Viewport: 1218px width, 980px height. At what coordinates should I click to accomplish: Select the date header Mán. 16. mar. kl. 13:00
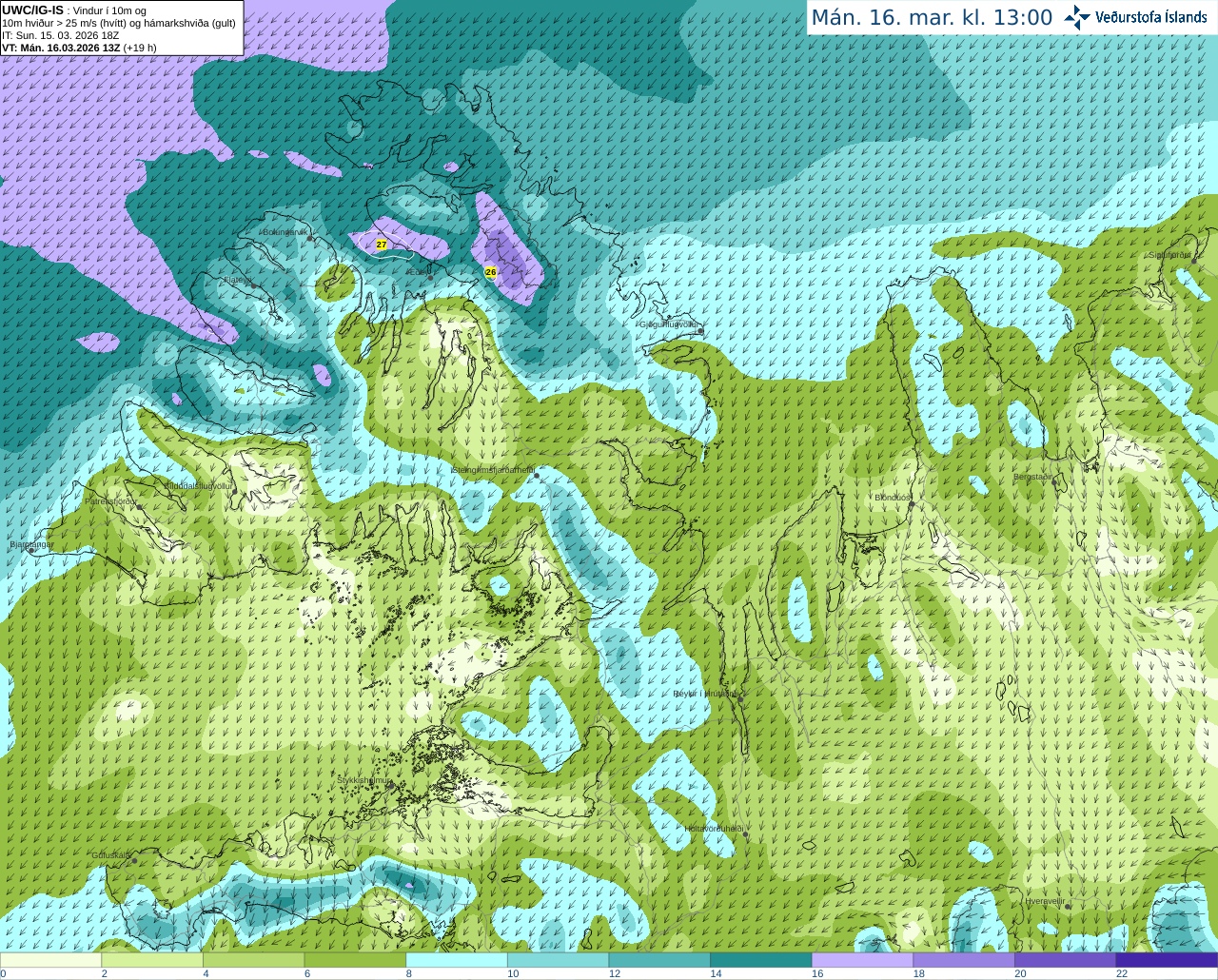click(x=932, y=18)
